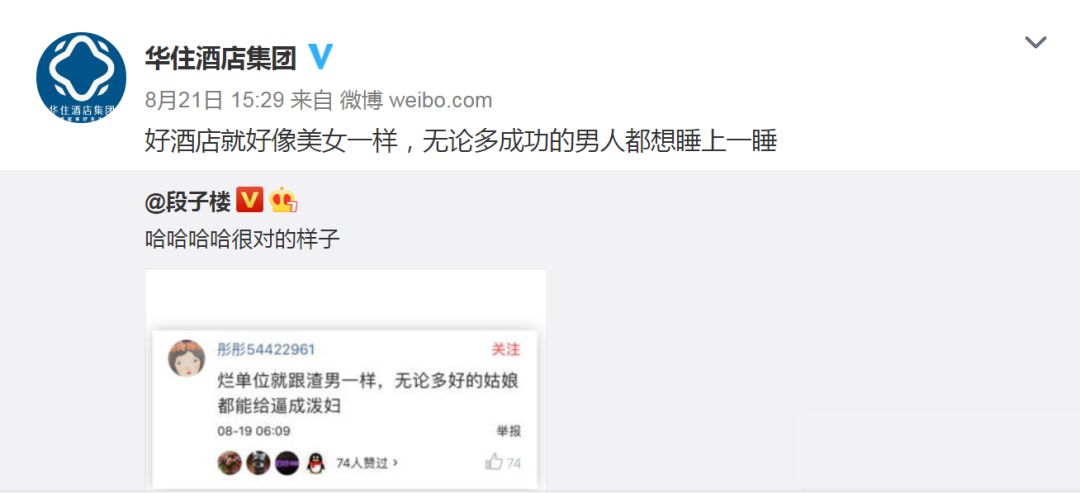Open the 微博 weibo.com source link
Viewport: 1080px width, 493px height.
pos(416,101)
